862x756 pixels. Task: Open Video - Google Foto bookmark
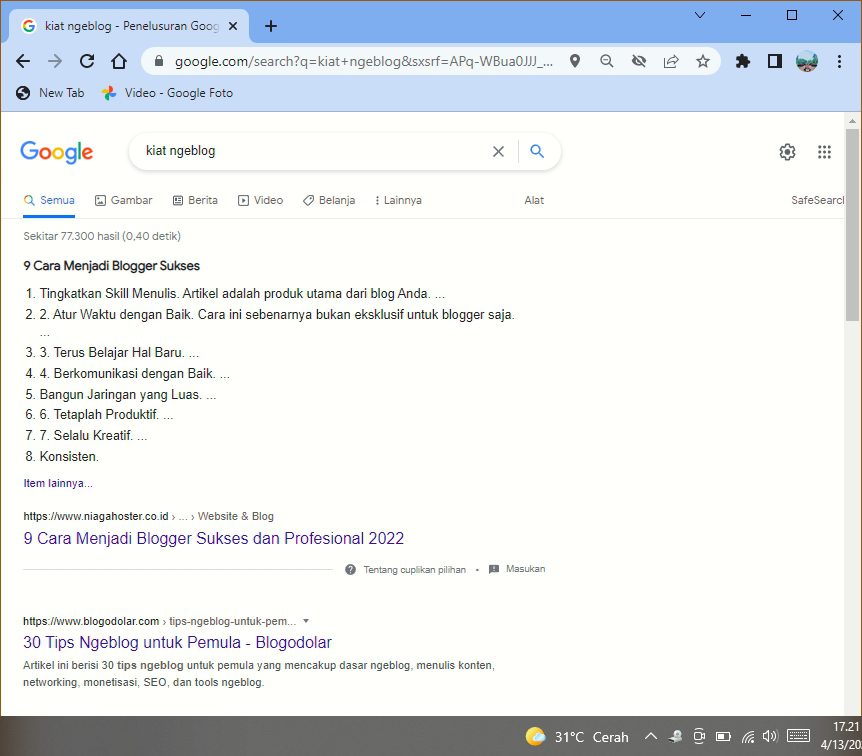coord(167,93)
